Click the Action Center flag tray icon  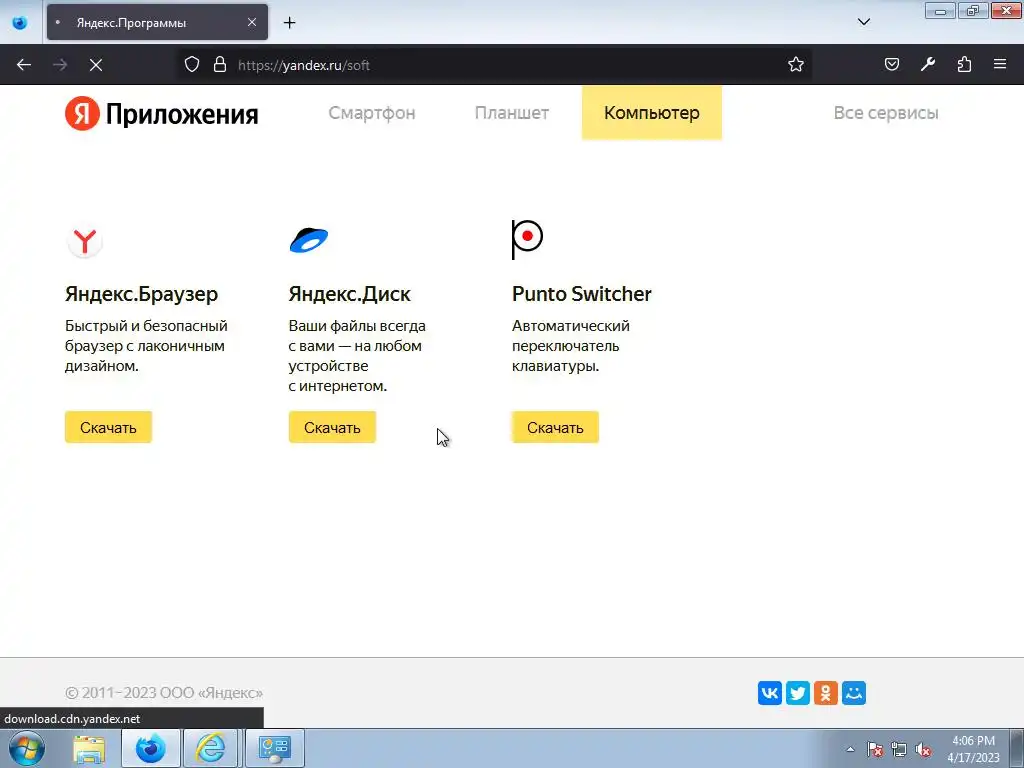pyautogui.click(x=875, y=749)
